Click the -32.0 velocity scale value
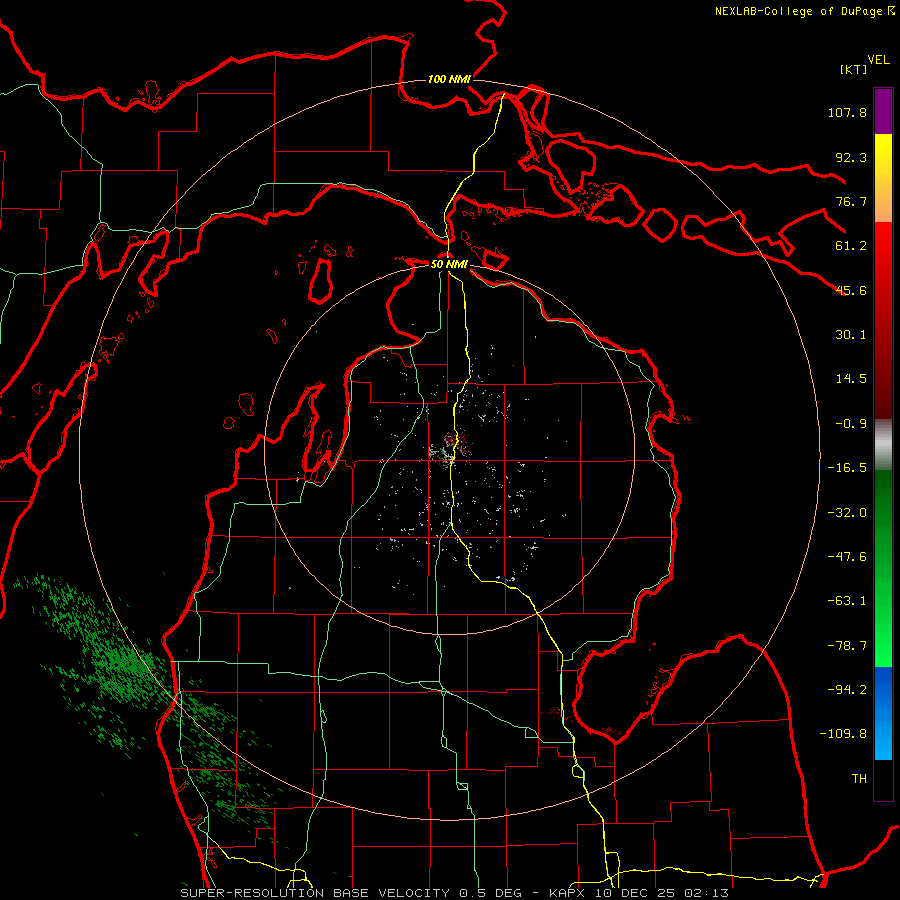Viewport: 900px width, 900px height. (847, 513)
